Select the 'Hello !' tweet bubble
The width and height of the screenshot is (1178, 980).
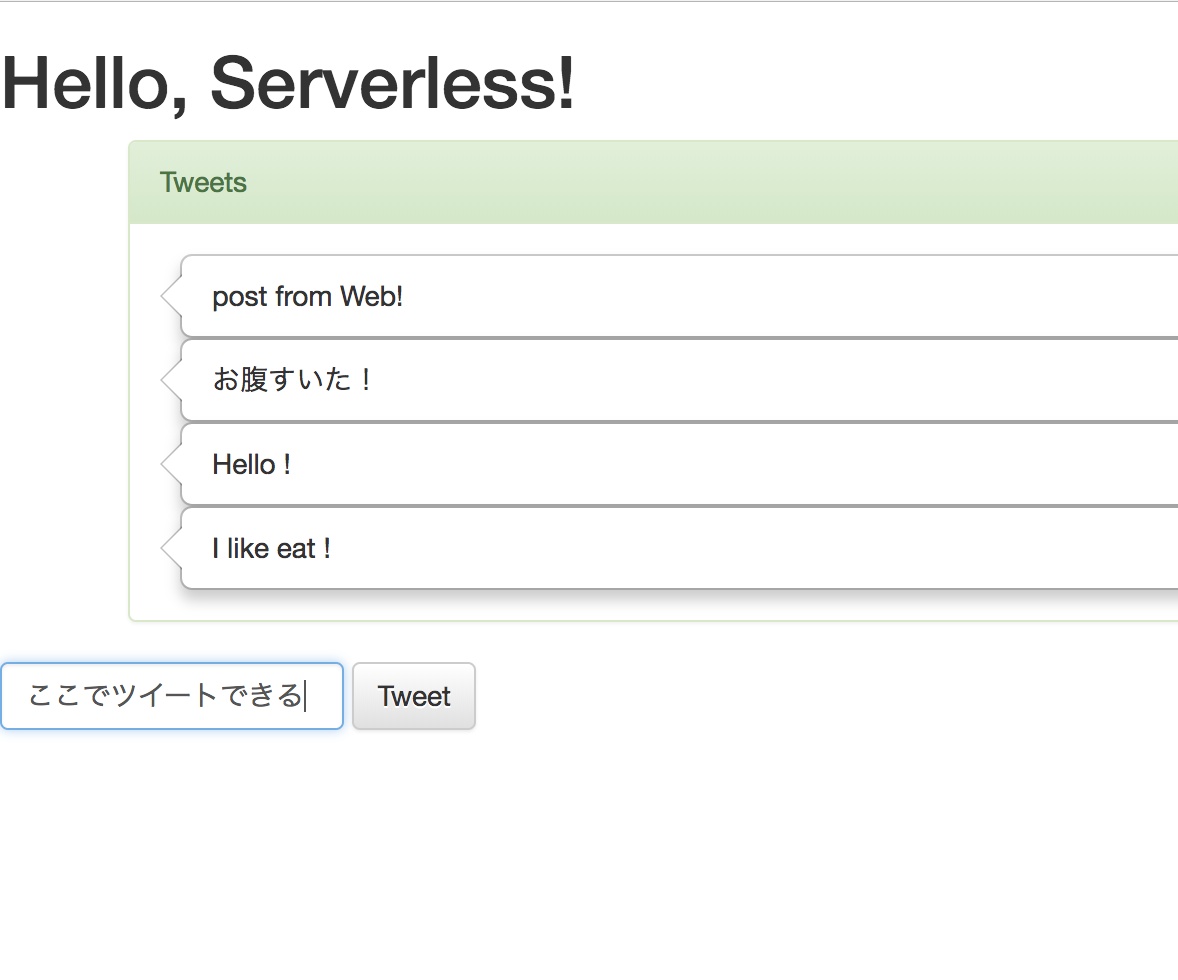679,464
